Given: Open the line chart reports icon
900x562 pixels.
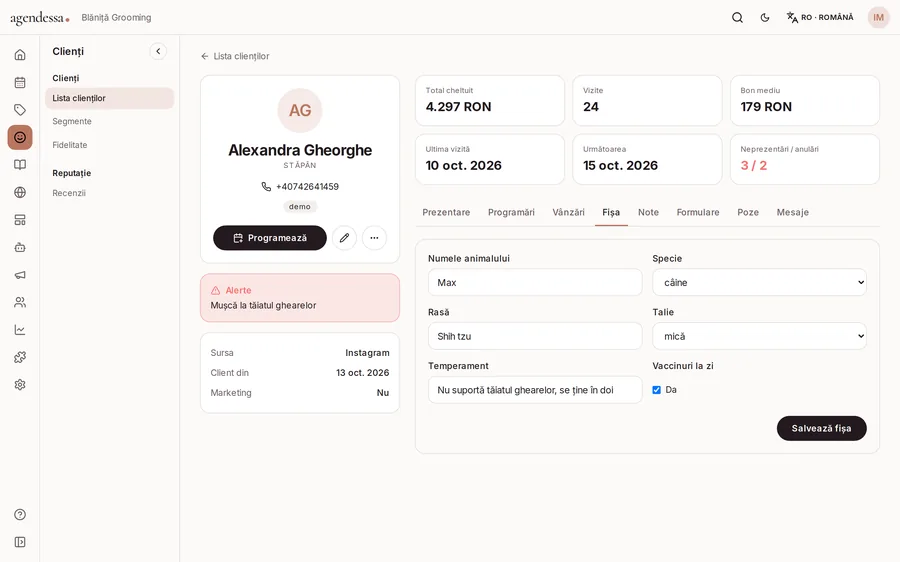Looking at the screenshot, I should click(x=20, y=330).
